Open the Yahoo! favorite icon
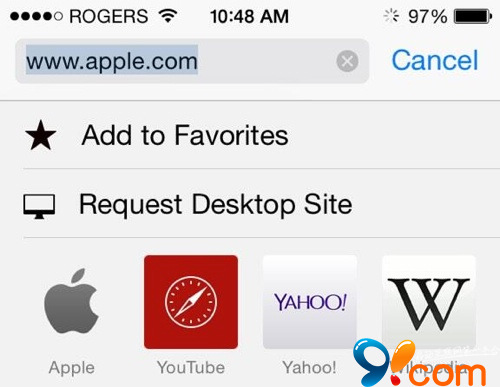Screen dimensions: 500x387 tap(310, 302)
